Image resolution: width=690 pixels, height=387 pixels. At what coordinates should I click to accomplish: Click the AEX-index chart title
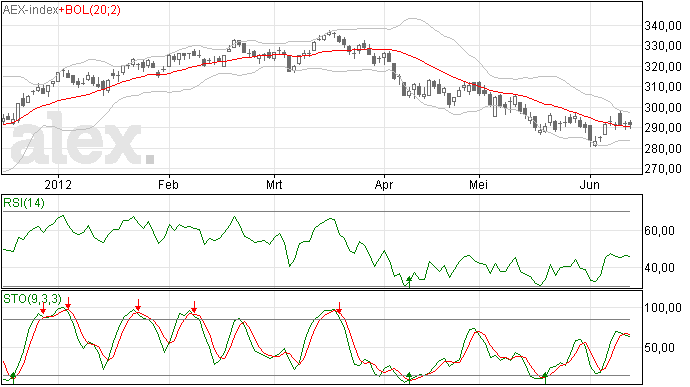(x=30, y=9)
